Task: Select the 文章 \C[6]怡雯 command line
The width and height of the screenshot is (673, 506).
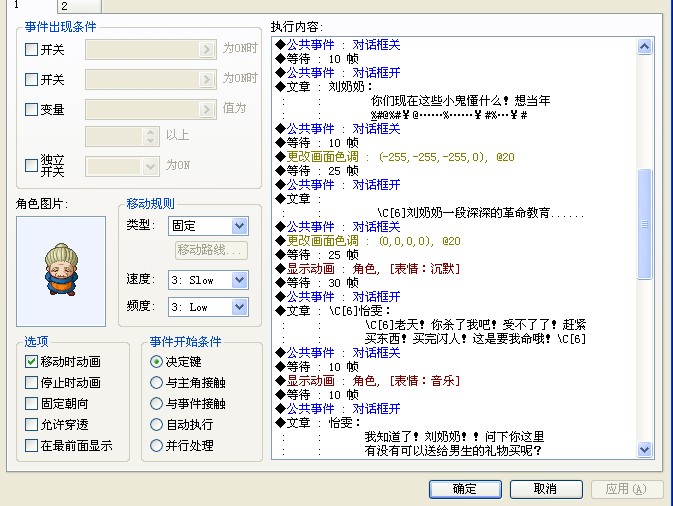Action: (333, 311)
